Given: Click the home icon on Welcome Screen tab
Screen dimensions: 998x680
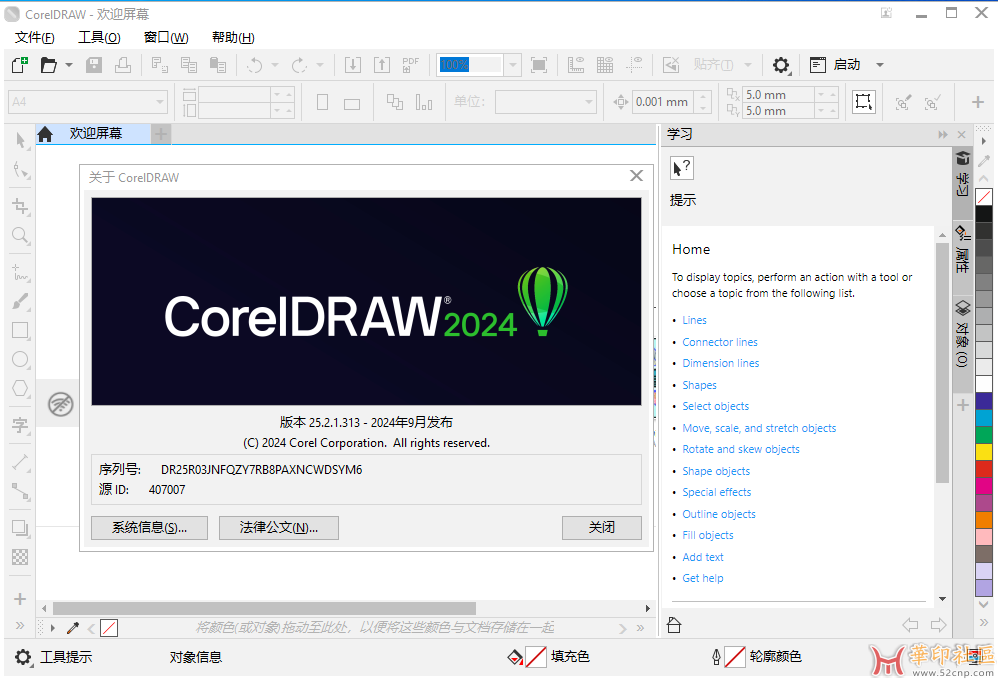Looking at the screenshot, I should pyautogui.click(x=45, y=134).
